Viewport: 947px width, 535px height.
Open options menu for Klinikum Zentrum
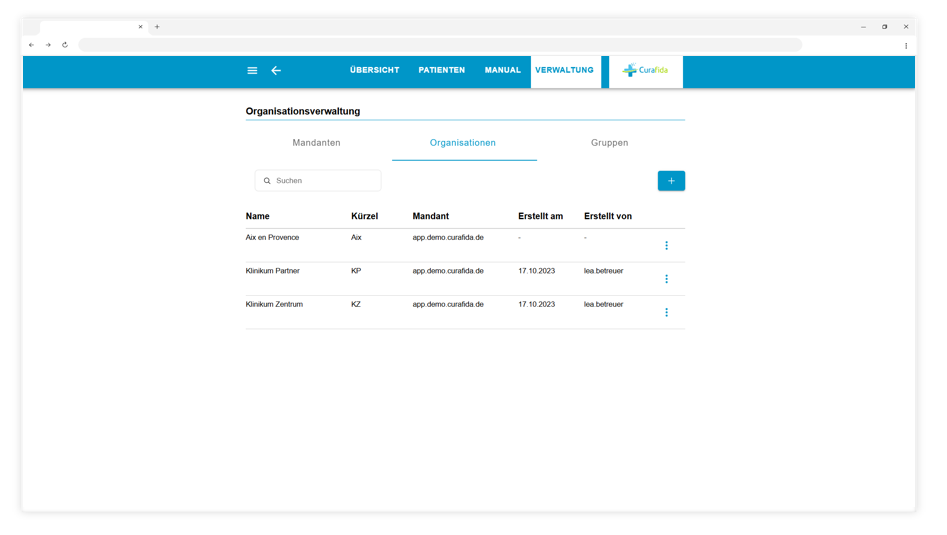coord(666,312)
